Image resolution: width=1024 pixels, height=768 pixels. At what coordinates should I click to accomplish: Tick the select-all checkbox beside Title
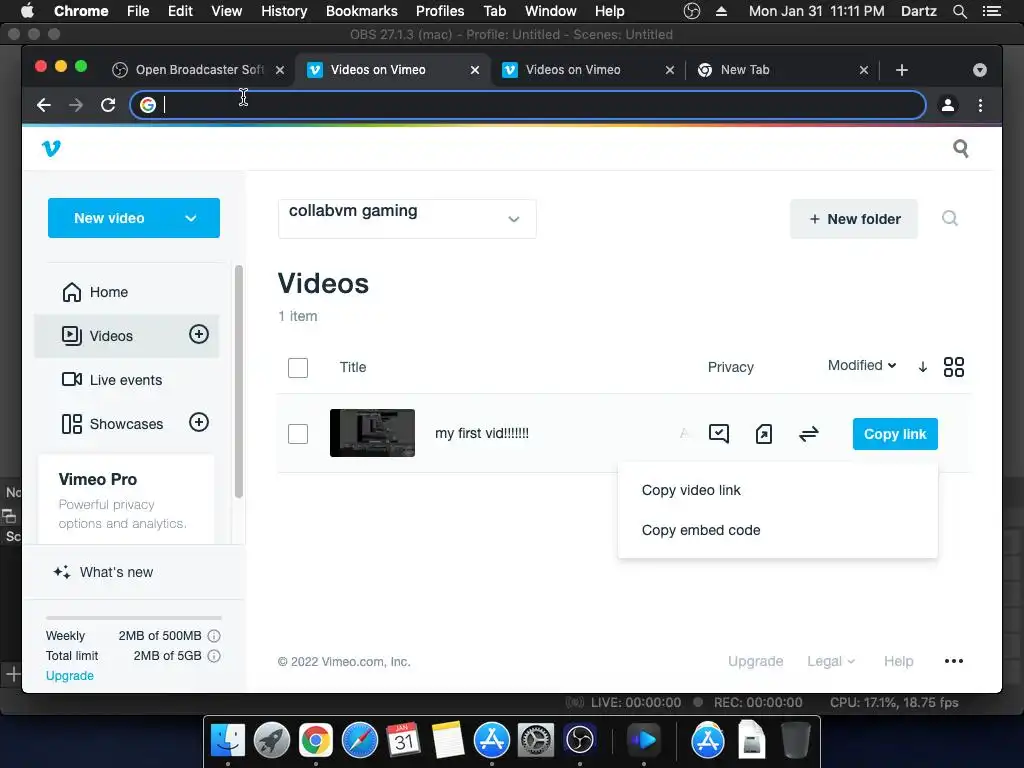coord(298,368)
